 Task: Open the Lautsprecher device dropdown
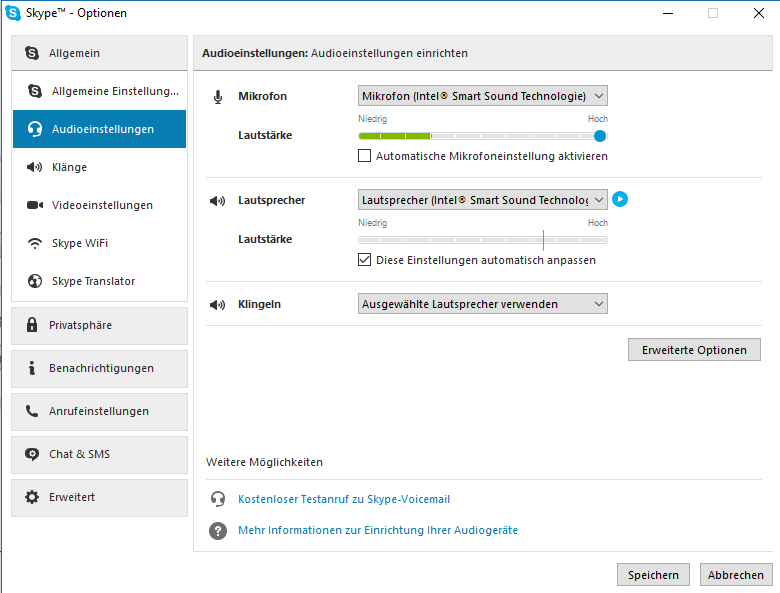click(483, 199)
